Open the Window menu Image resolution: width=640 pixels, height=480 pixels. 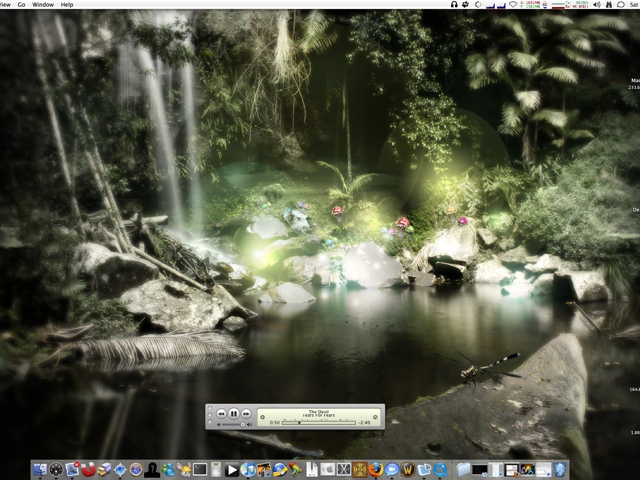tap(43, 4)
